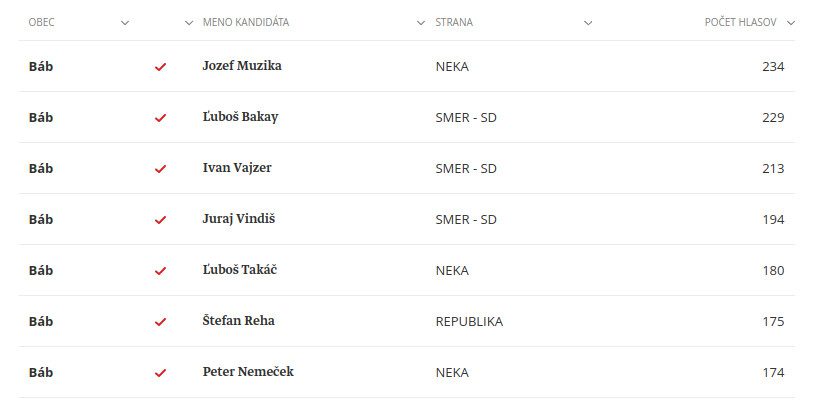This screenshot has width=813, height=403.
Task: Click the REPUBLIKA party cell
Action: pos(469,322)
